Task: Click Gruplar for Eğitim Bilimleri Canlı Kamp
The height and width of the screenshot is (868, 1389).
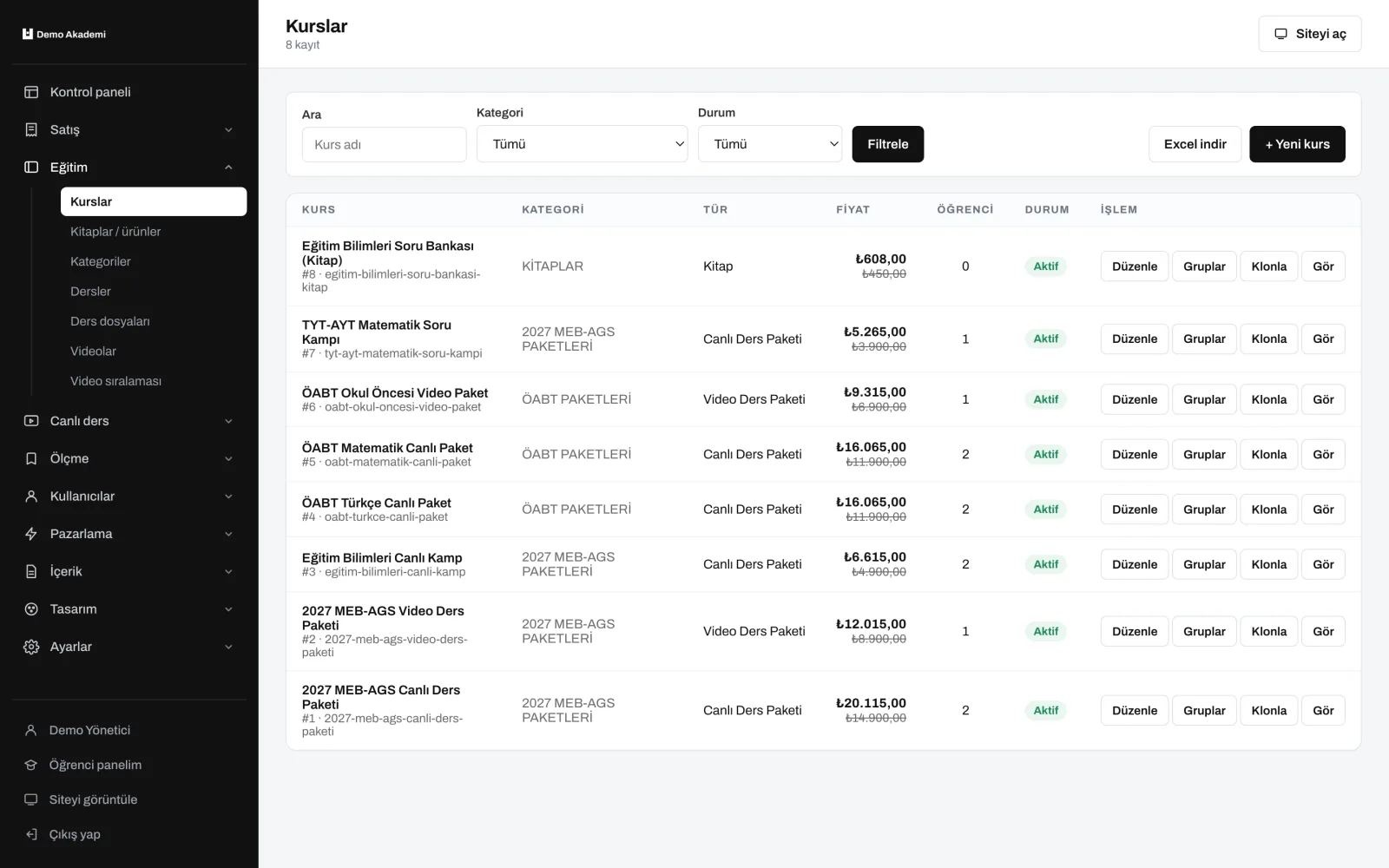Action: coord(1204,564)
